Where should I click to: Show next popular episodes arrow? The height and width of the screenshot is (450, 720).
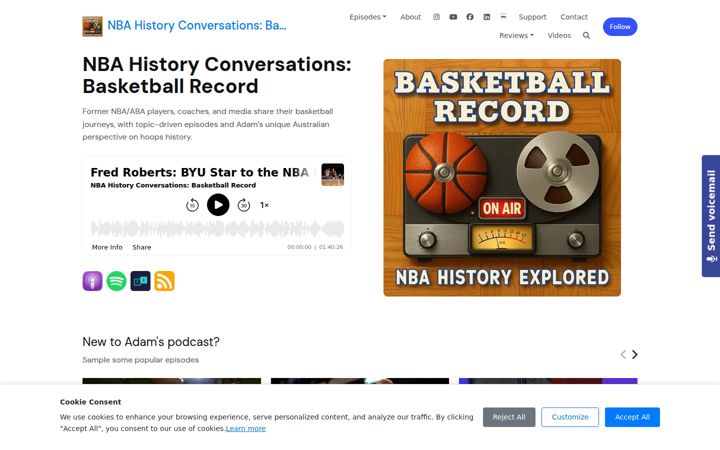click(x=635, y=354)
